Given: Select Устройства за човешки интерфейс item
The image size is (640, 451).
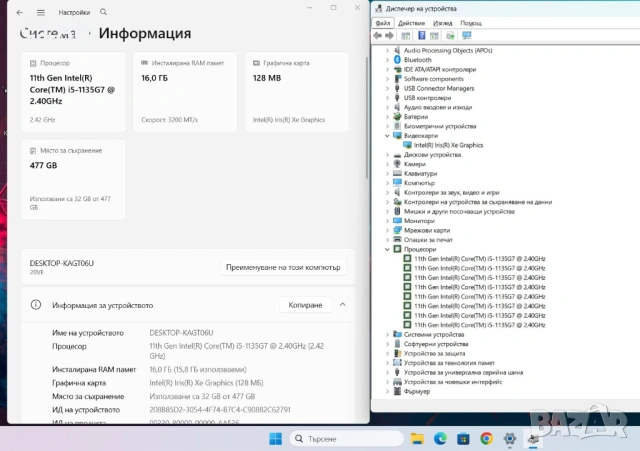Looking at the screenshot, I should 453,382.
